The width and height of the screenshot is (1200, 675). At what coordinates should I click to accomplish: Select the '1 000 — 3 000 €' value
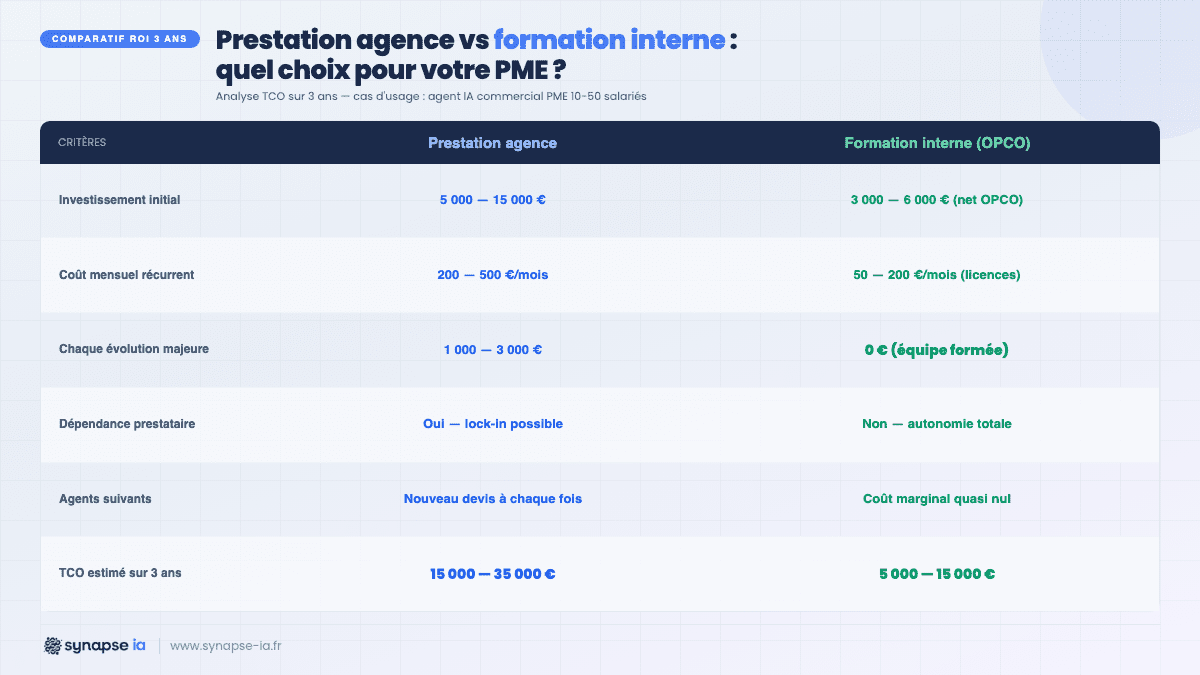coord(492,350)
